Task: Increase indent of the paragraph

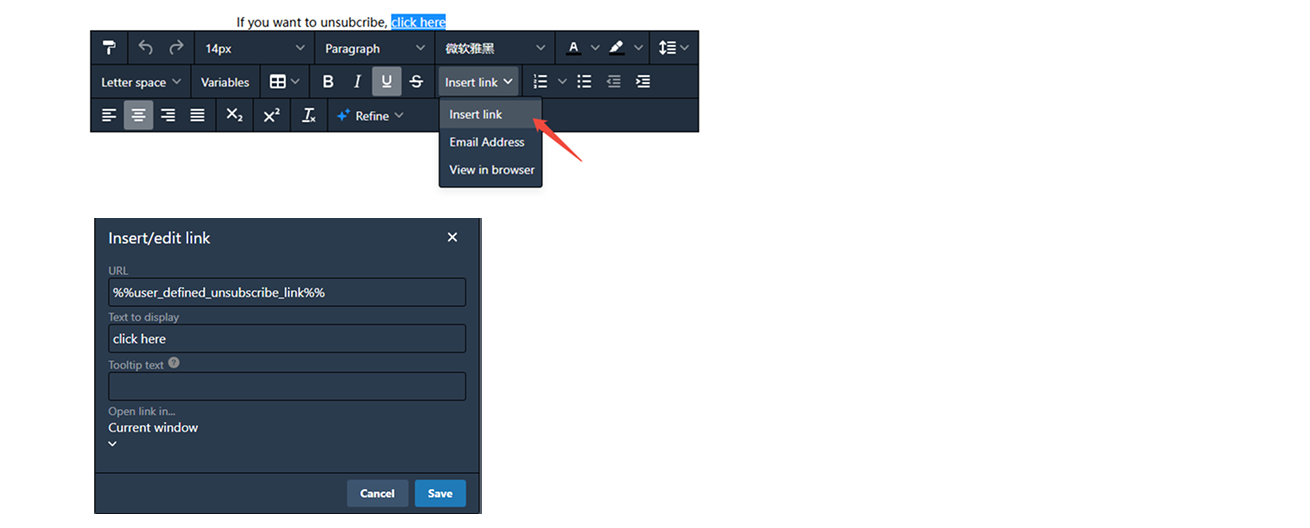Action: coord(643,82)
